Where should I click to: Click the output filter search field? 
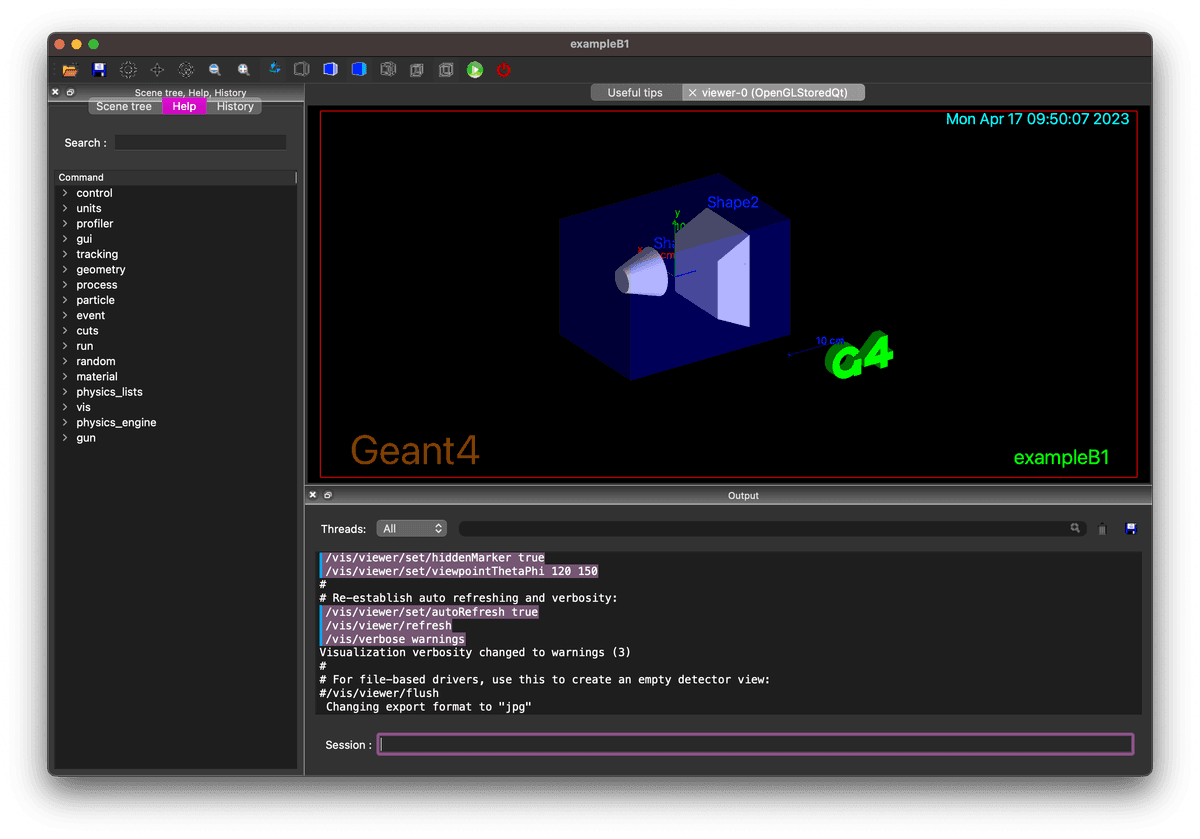772,528
